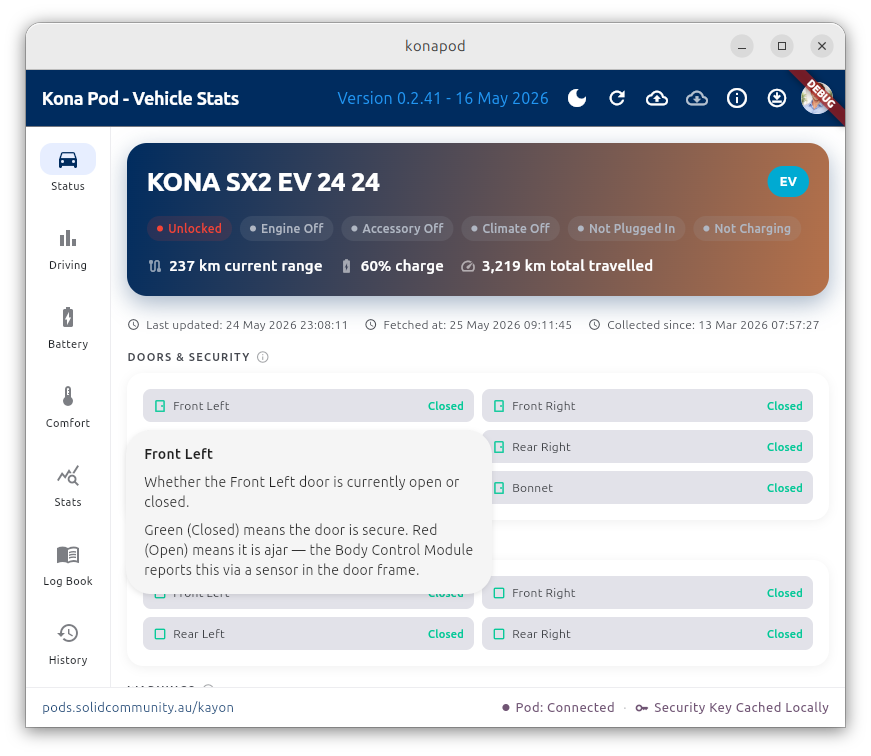Click the Unlocked status chip
The height and width of the screenshot is (756, 871).
coord(189,228)
